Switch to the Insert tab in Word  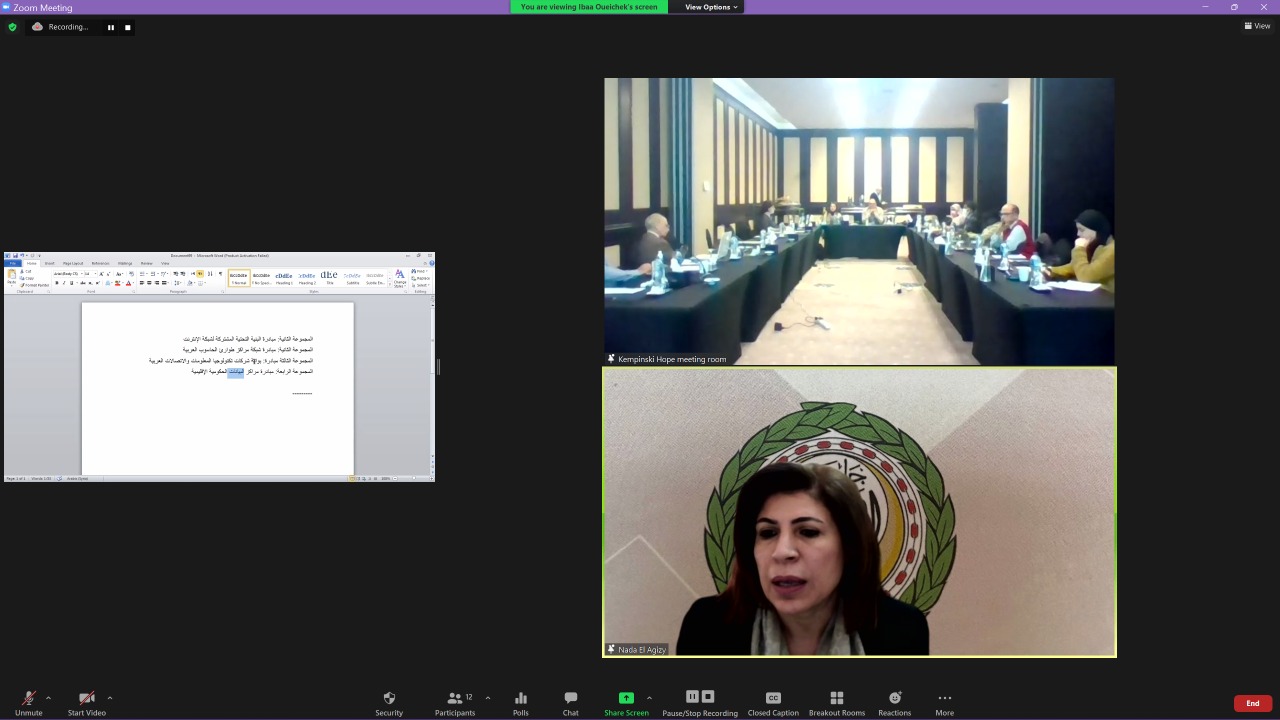click(x=50, y=263)
